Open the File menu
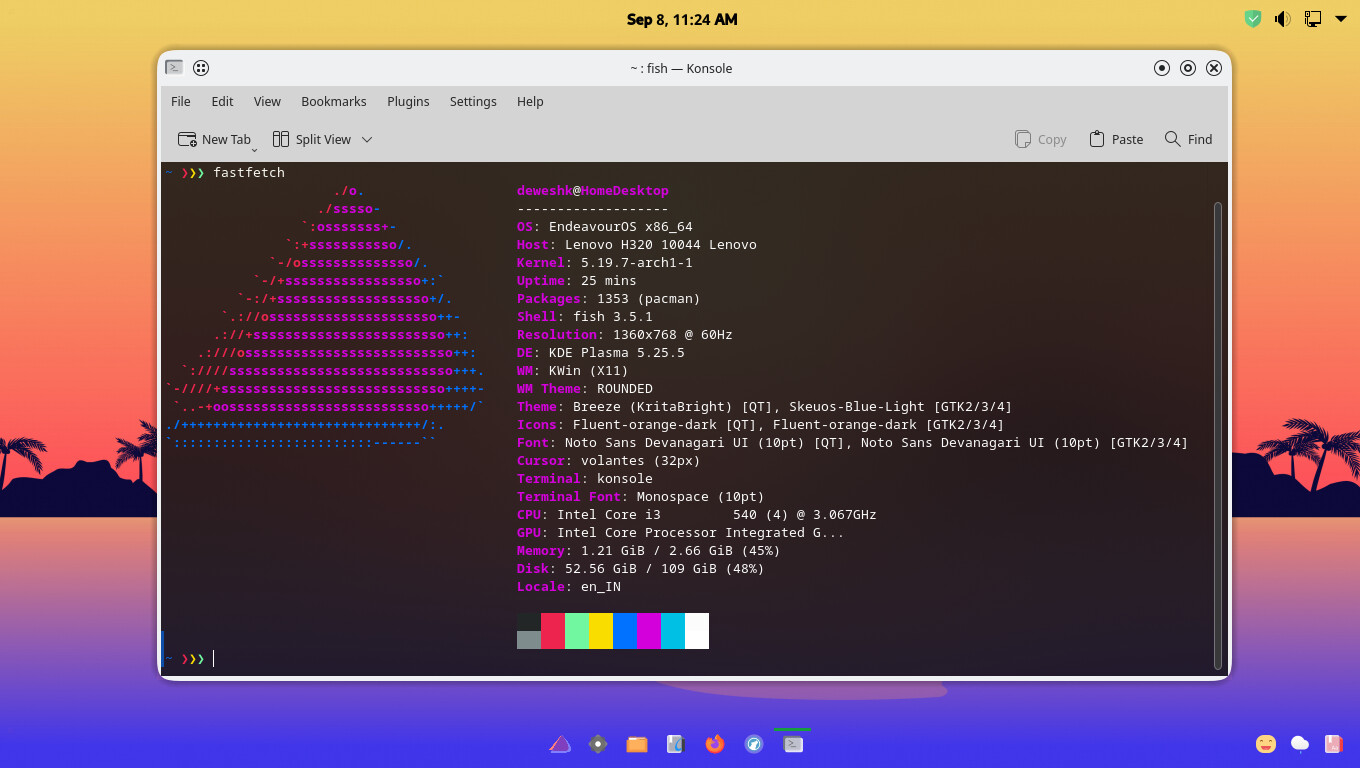Viewport: 1360px width, 768px height. (181, 101)
